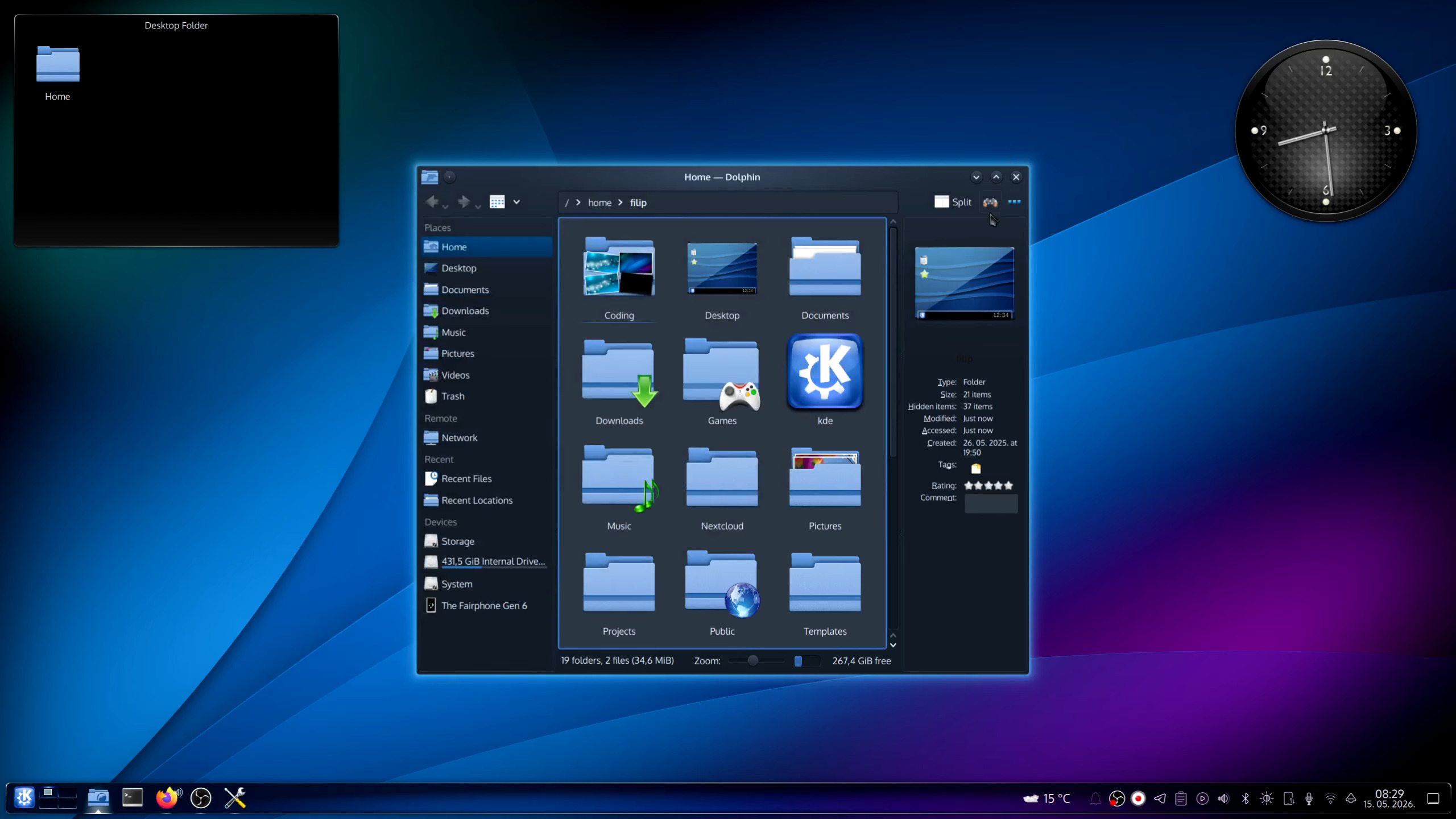Screen dimensions: 1456x819
Task: Select the Nextcloud folder icon
Action: pyautogui.click(x=722, y=477)
